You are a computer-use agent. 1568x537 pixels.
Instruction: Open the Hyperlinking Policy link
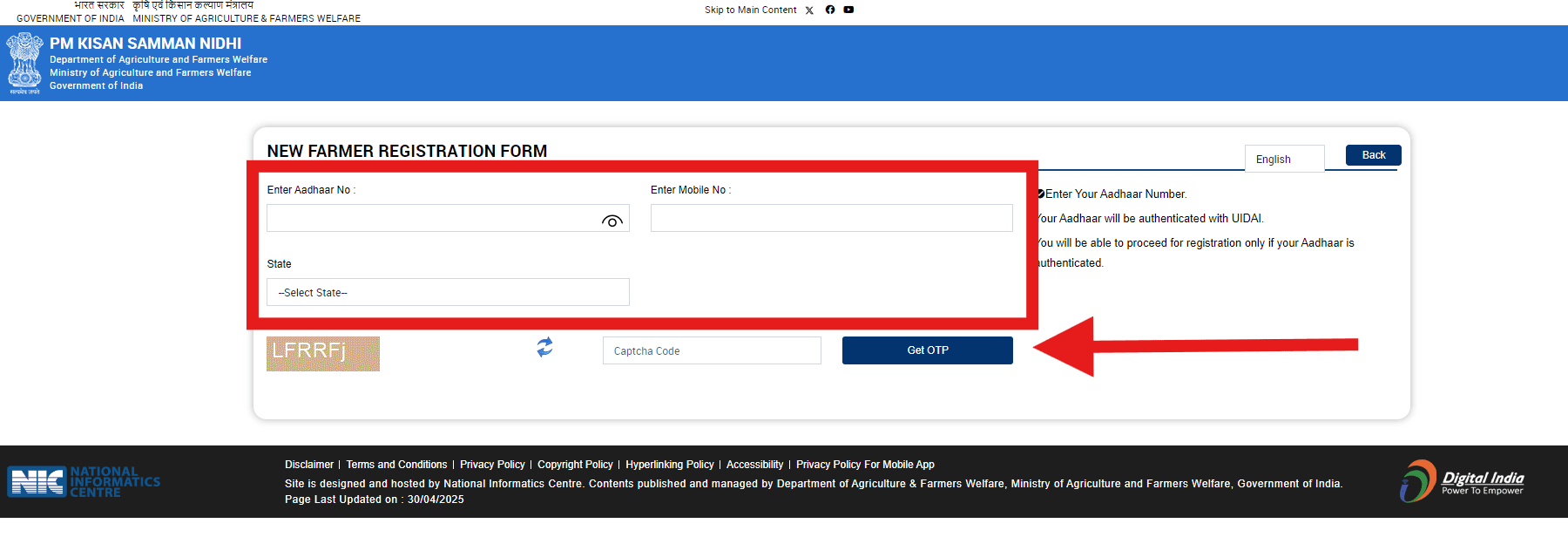(x=669, y=465)
